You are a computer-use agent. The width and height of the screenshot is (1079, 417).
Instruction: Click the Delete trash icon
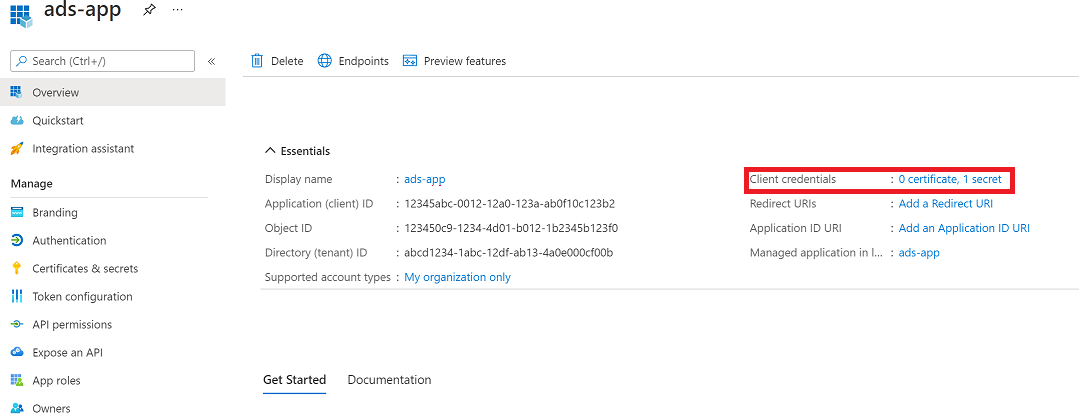tap(257, 61)
